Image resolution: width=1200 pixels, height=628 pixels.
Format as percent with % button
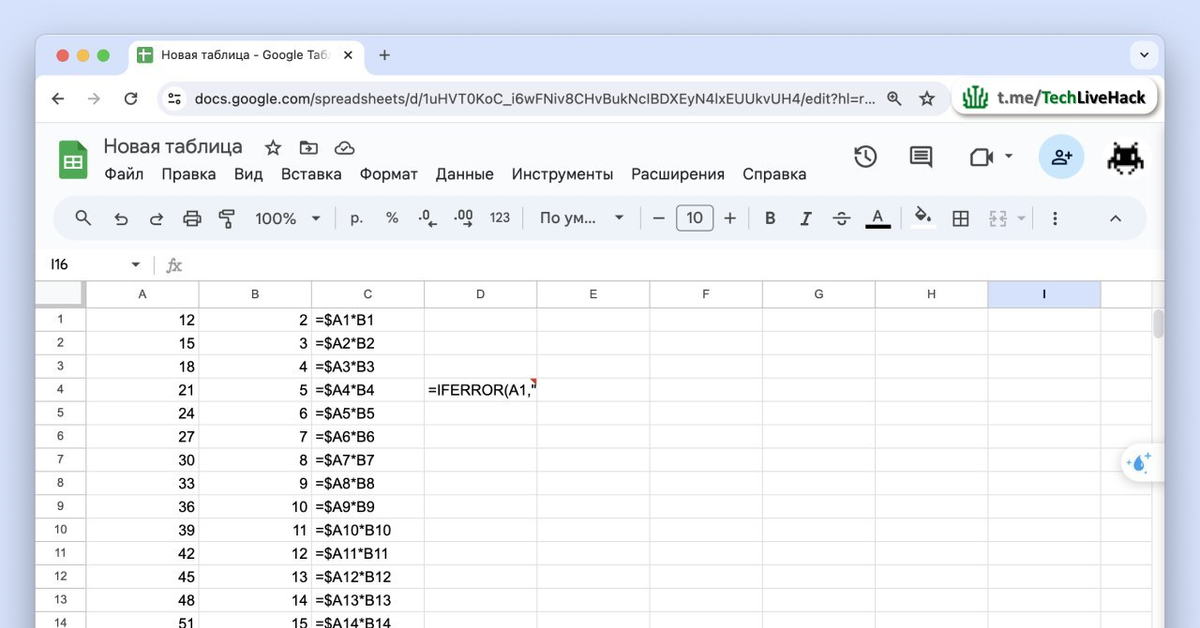point(392,218)
